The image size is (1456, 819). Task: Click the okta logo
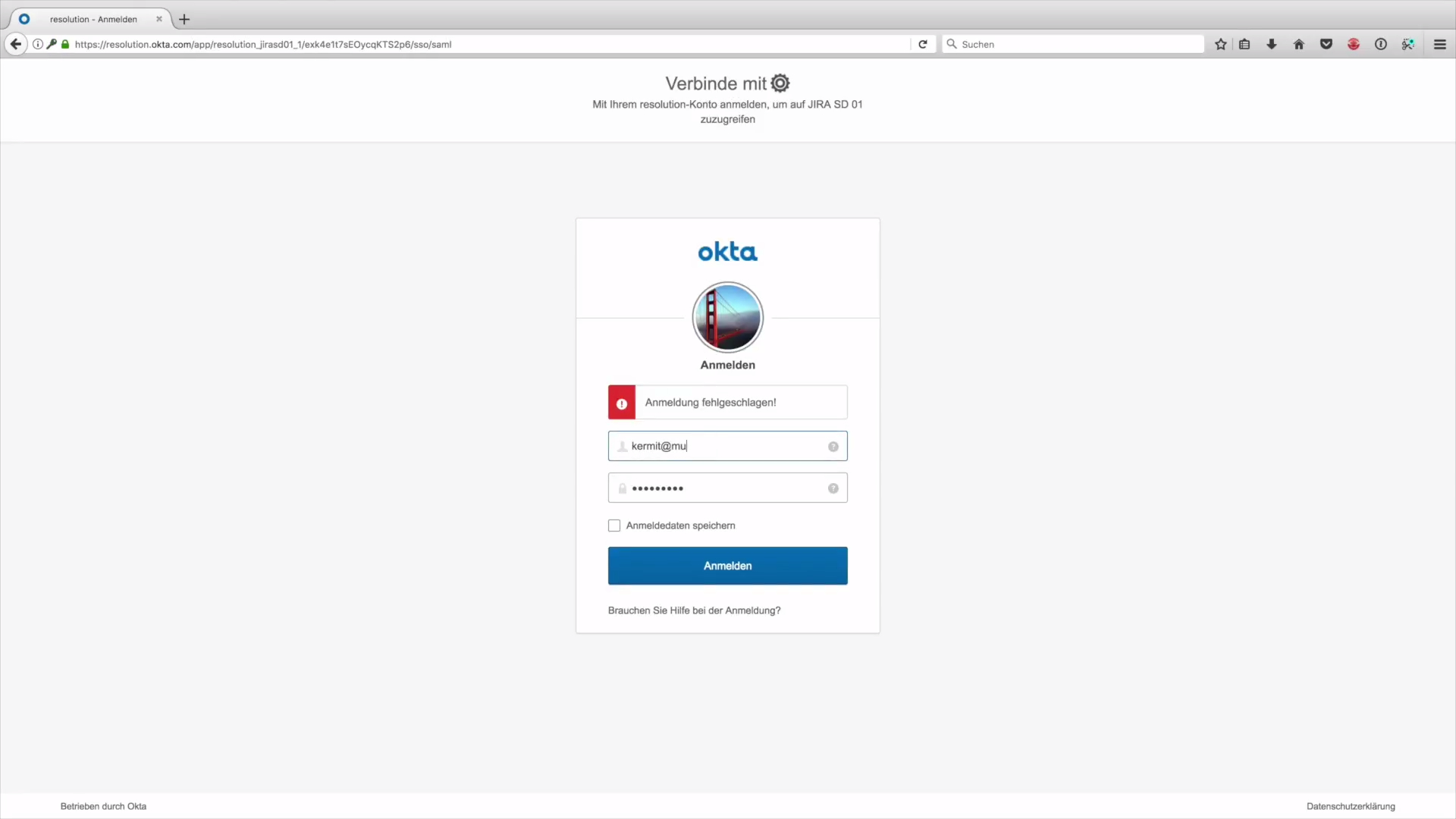click(727, 252)
